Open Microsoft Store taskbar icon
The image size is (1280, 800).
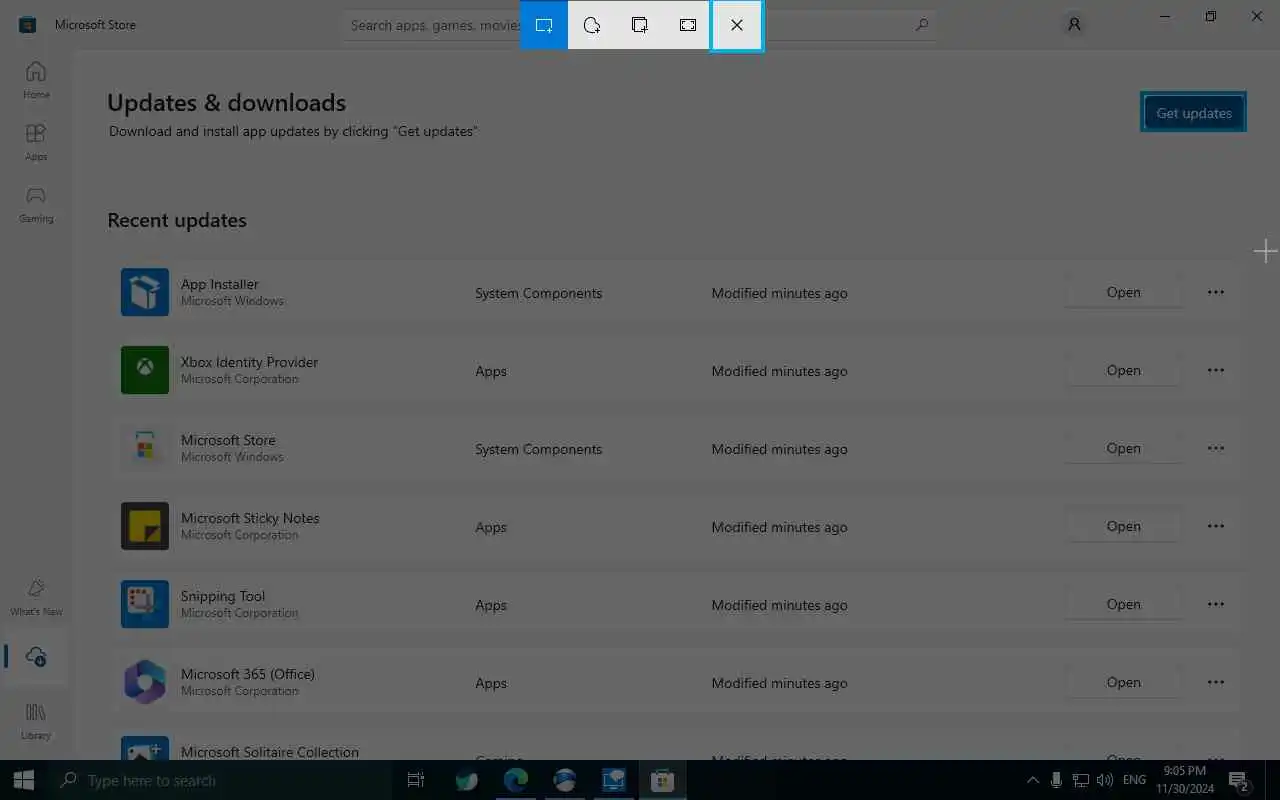pos(662,780)
